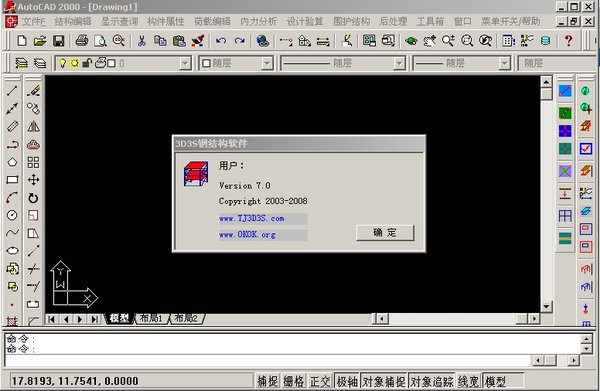Expand the layer 0 dropdown list
This screenshot has width=600, height=391.
pyautogui.click(x=185, y=63)
